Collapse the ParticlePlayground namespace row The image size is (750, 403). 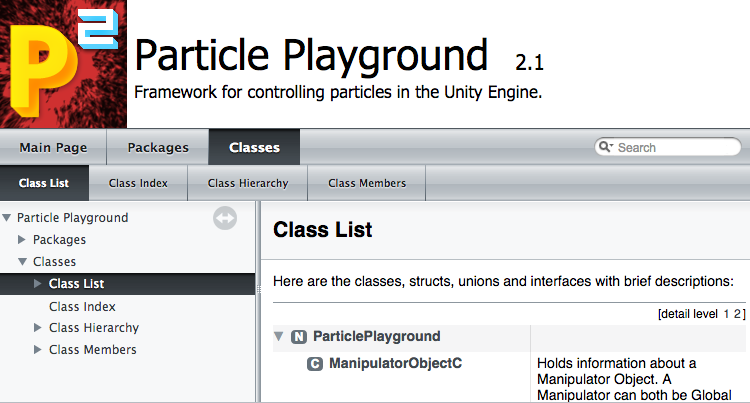click(279, 337)
